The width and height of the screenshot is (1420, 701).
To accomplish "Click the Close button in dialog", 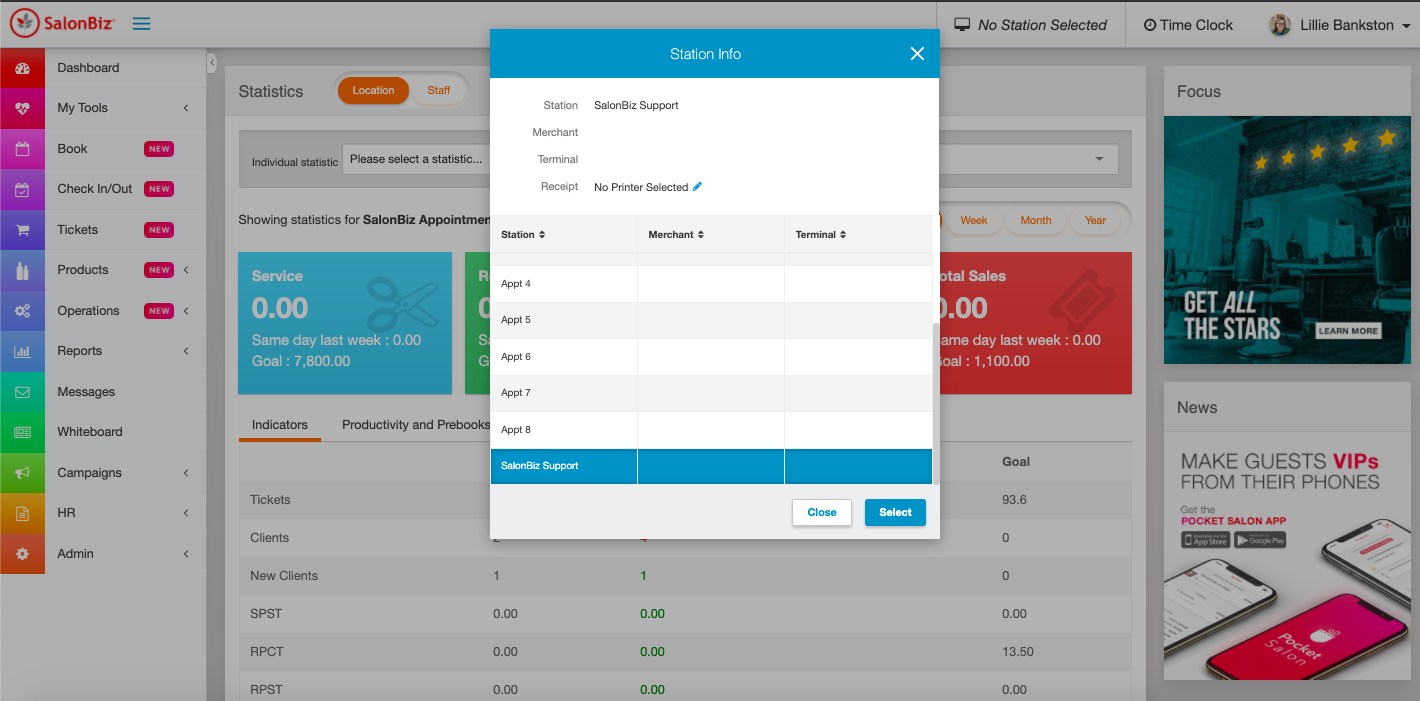I will [x=822, y=512].
